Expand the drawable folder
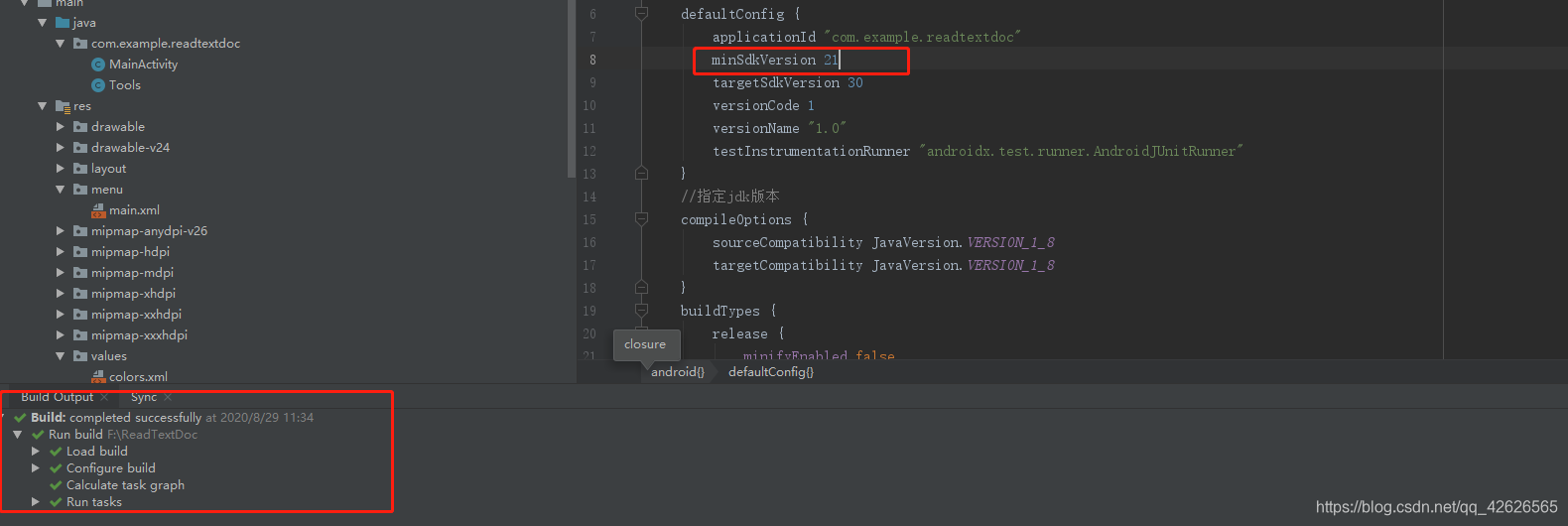1568x526 pixels. point(60,127)
